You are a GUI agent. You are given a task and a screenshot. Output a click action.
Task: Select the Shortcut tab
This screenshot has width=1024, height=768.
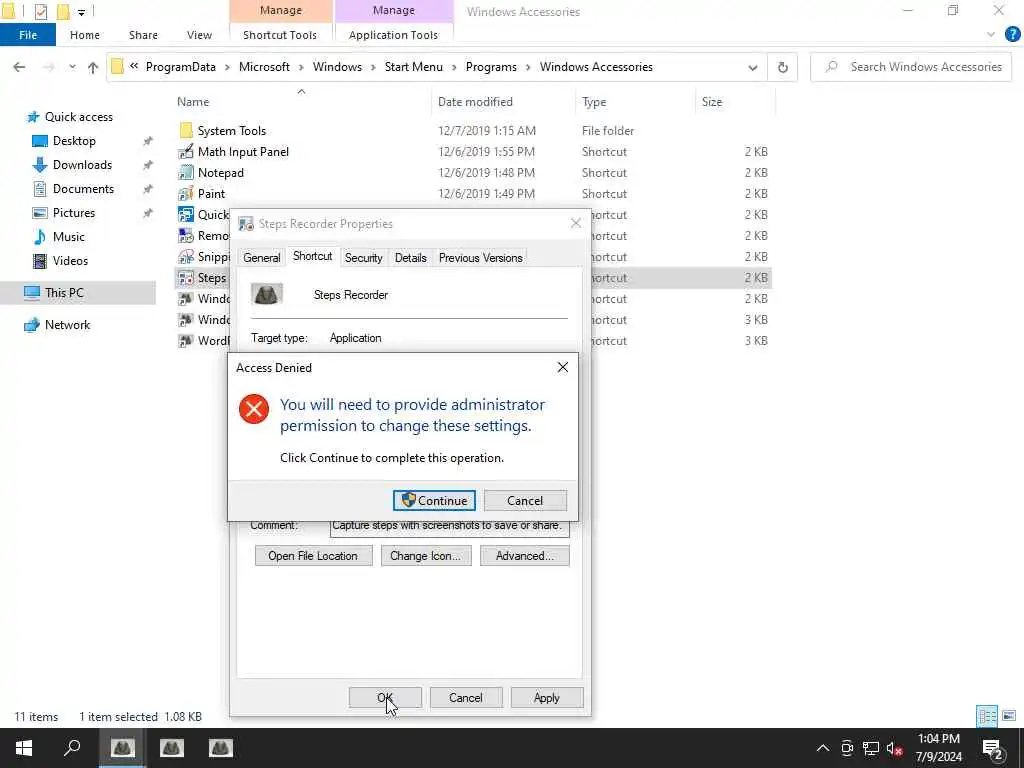(312, 256)
